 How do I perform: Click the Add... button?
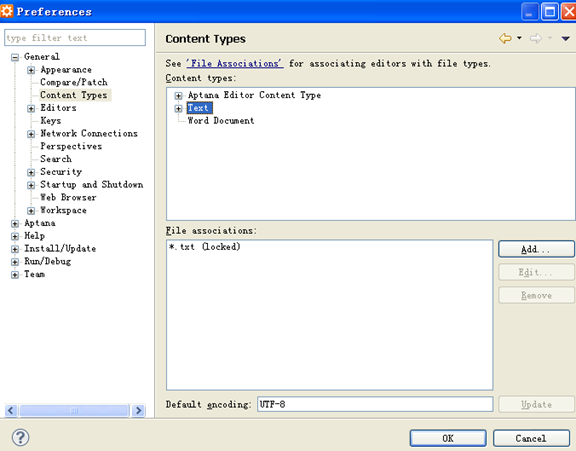coord(536,249)
